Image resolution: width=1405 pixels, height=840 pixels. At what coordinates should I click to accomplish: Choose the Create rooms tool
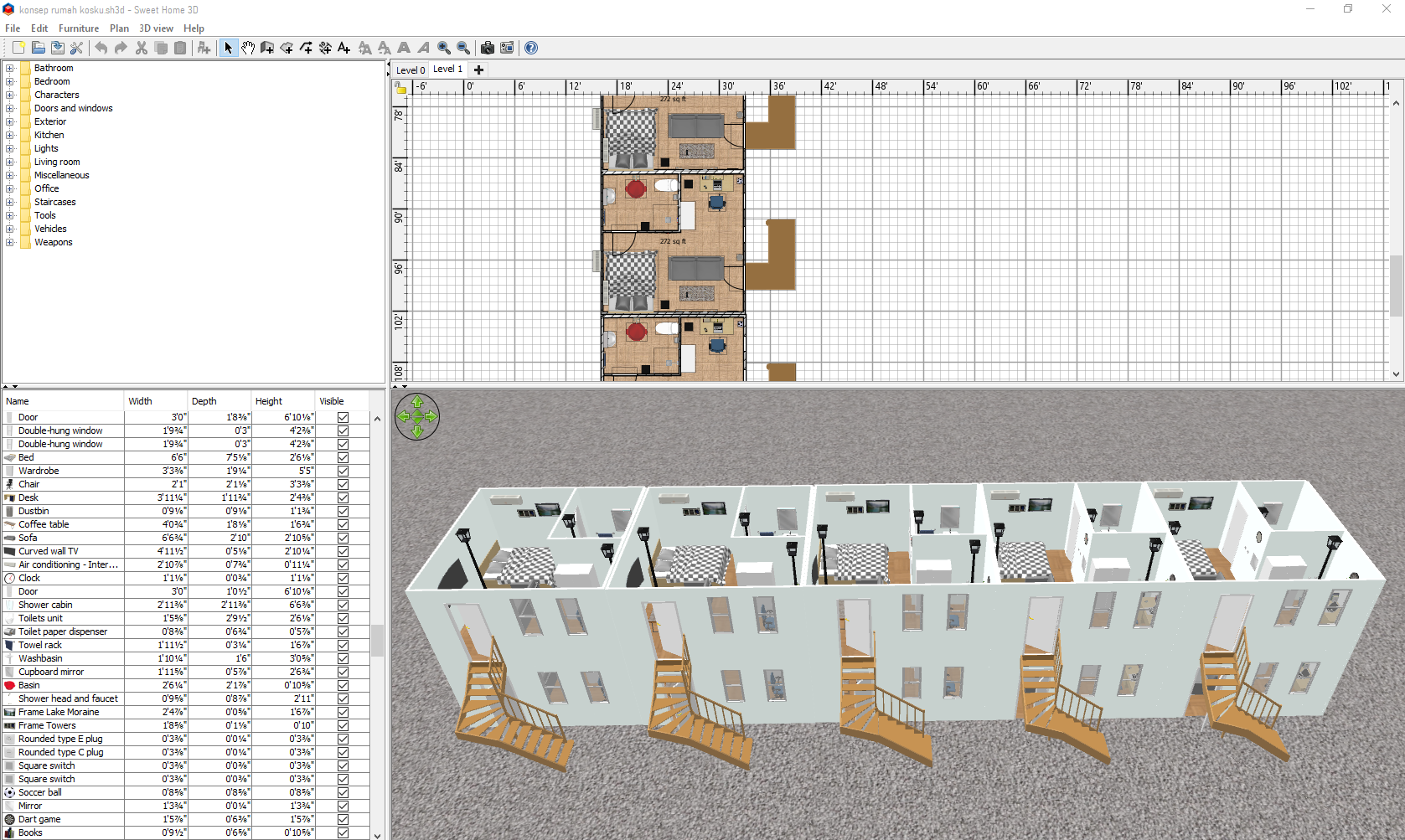tap(287, 48)
